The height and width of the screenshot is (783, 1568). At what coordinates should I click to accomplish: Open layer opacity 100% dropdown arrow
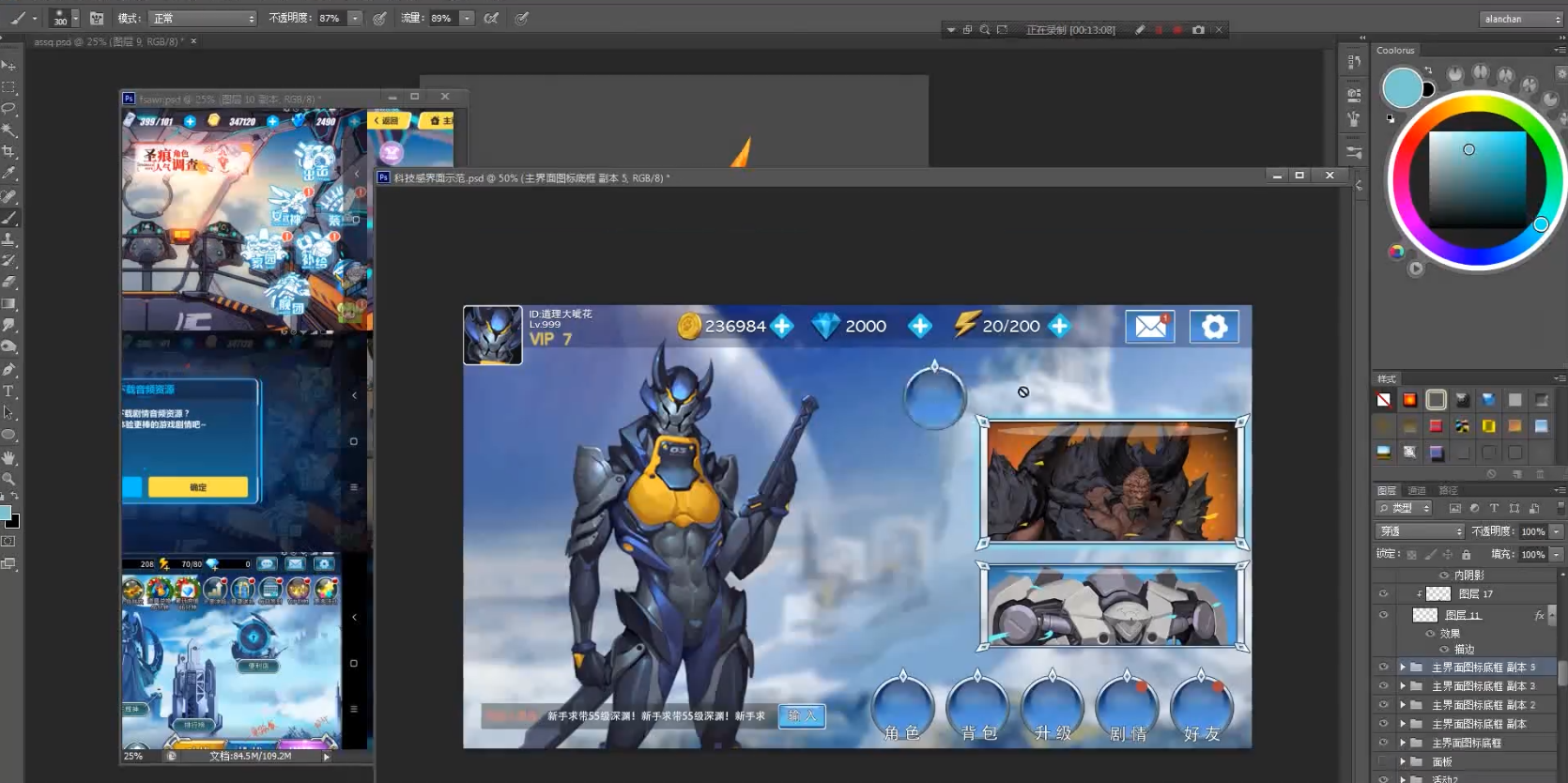click(1556, 531)
